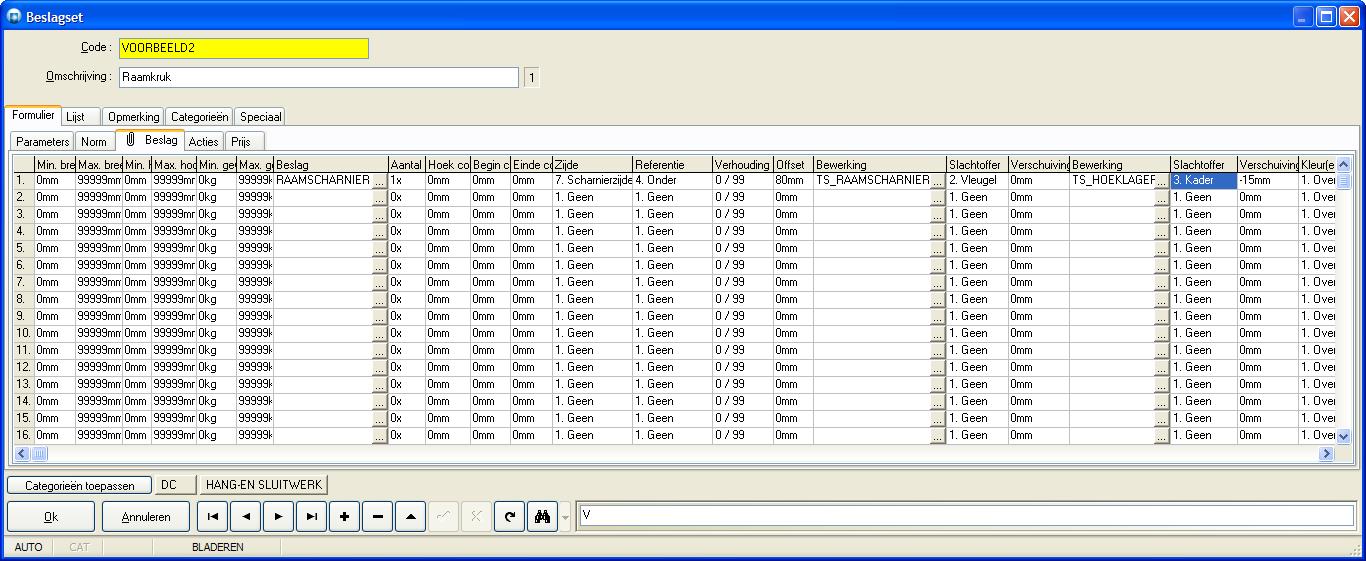Click grid vertical scrollbar down arrow
Viewport: 1366px width, 561px height.
[1343, 436]
